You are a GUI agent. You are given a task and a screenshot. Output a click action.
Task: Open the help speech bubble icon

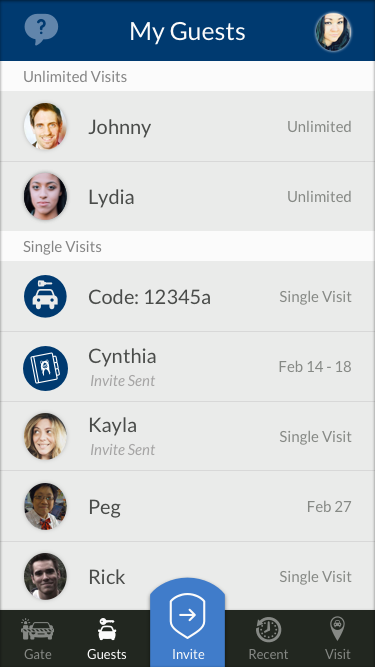click(41, 29)
